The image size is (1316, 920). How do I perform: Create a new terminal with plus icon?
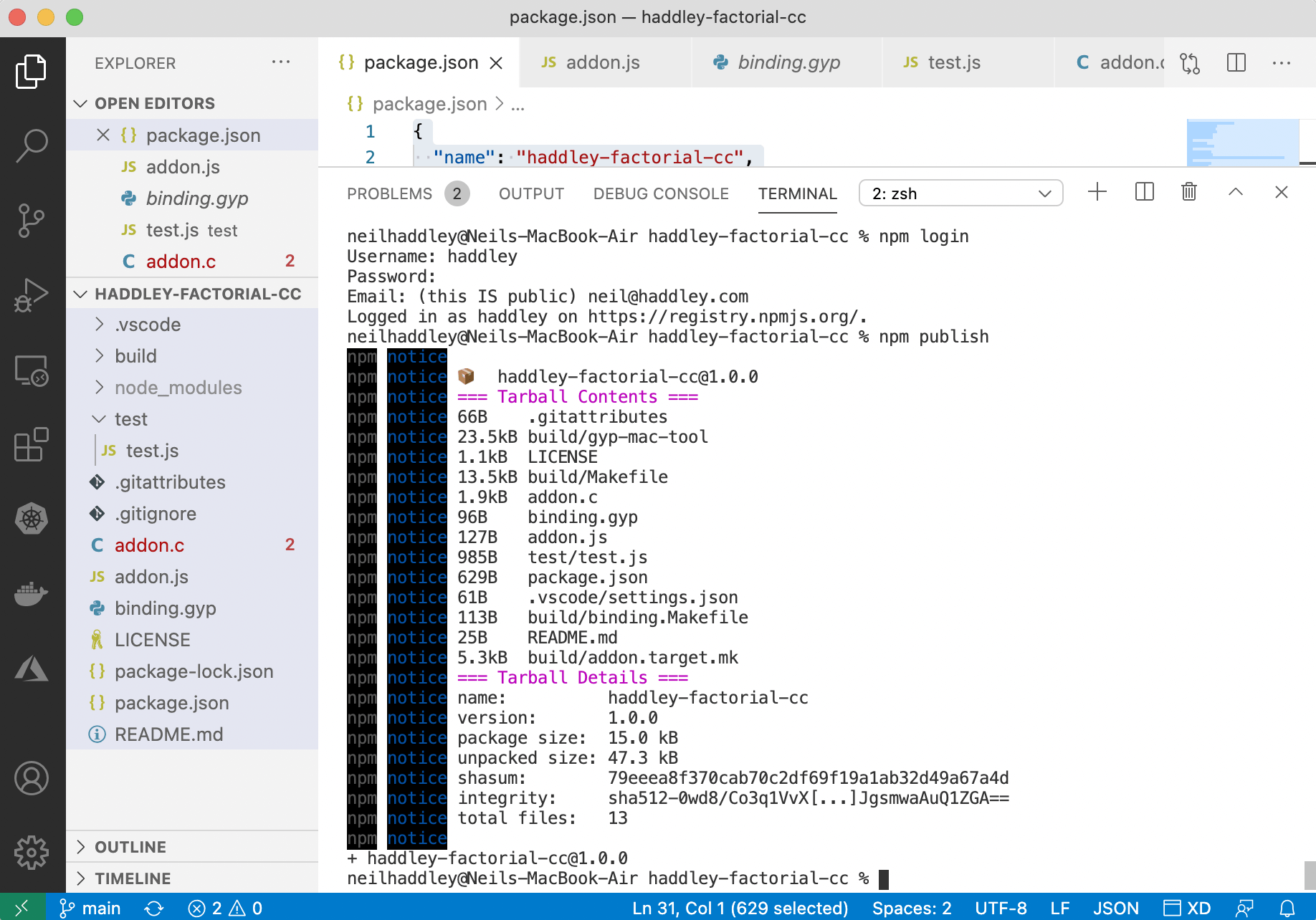pyautogui.click(x=1097, y=192)
